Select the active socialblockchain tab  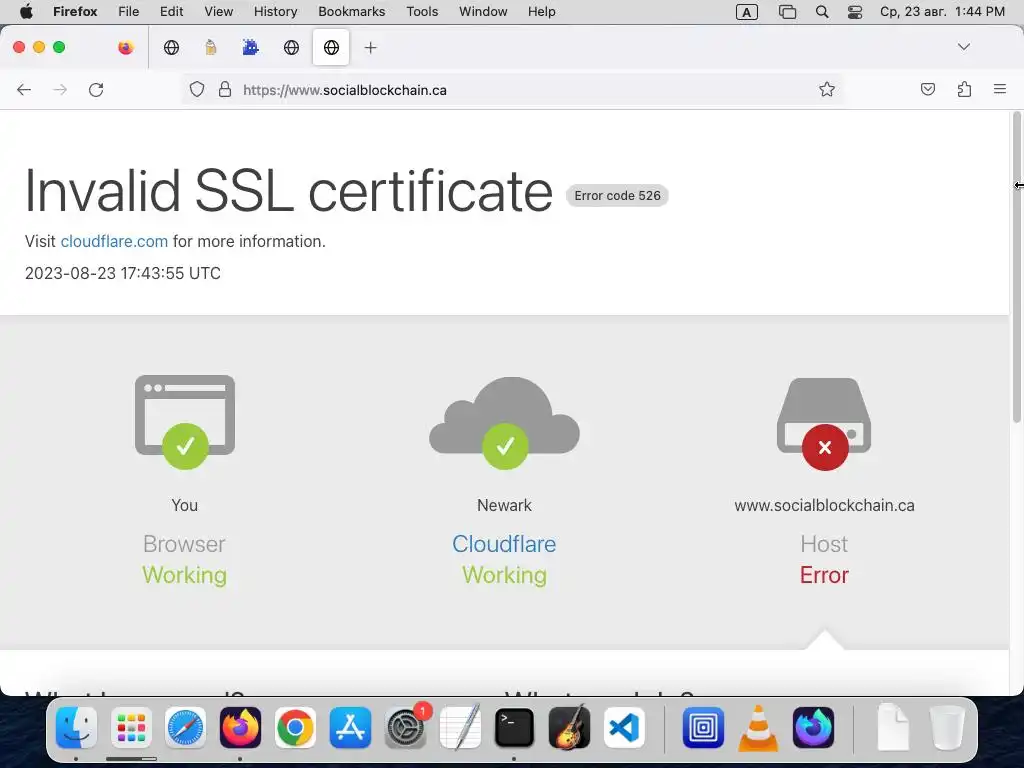coord(331,47)
